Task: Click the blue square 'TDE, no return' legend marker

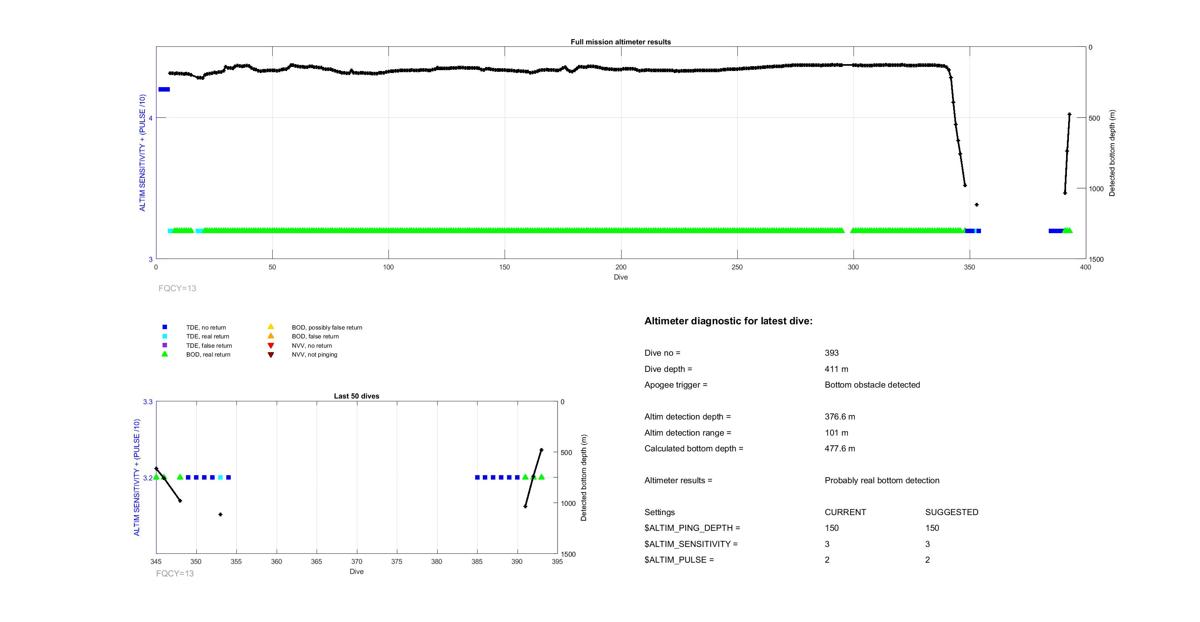Action: click(165, 327)
